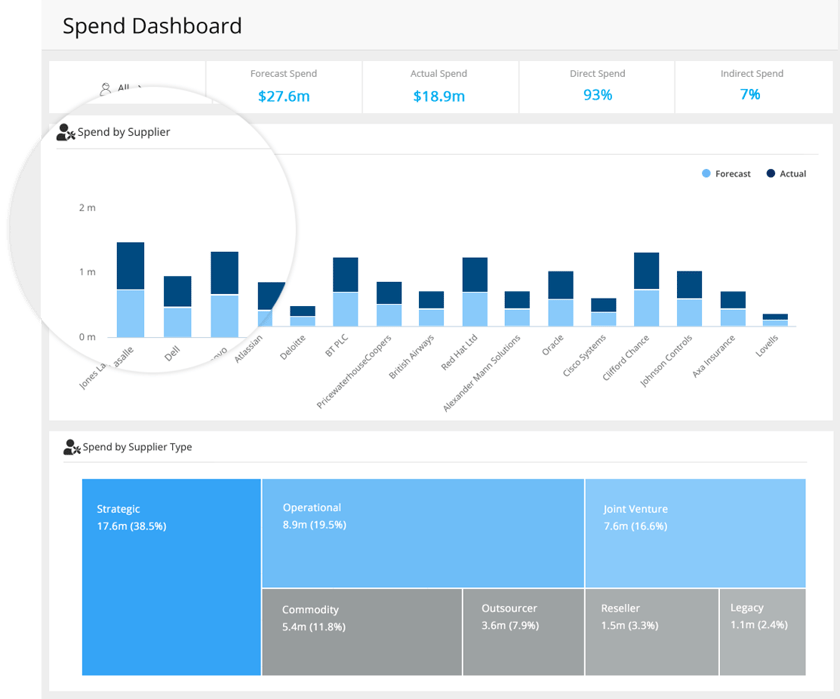Click the Indirect Spend KPI tile

(x=751, y=86)
